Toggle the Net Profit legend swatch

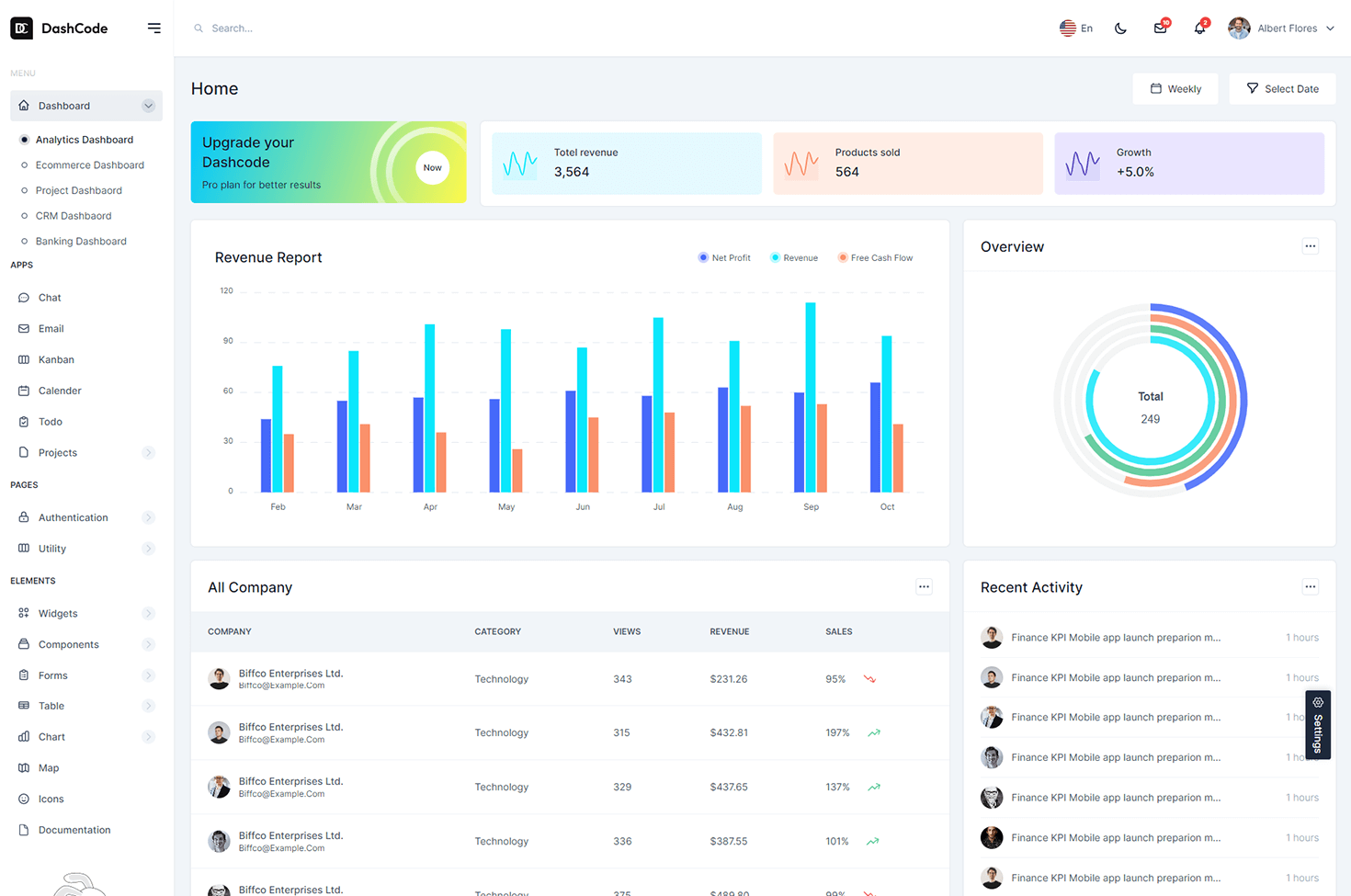[x=703, y=257]
